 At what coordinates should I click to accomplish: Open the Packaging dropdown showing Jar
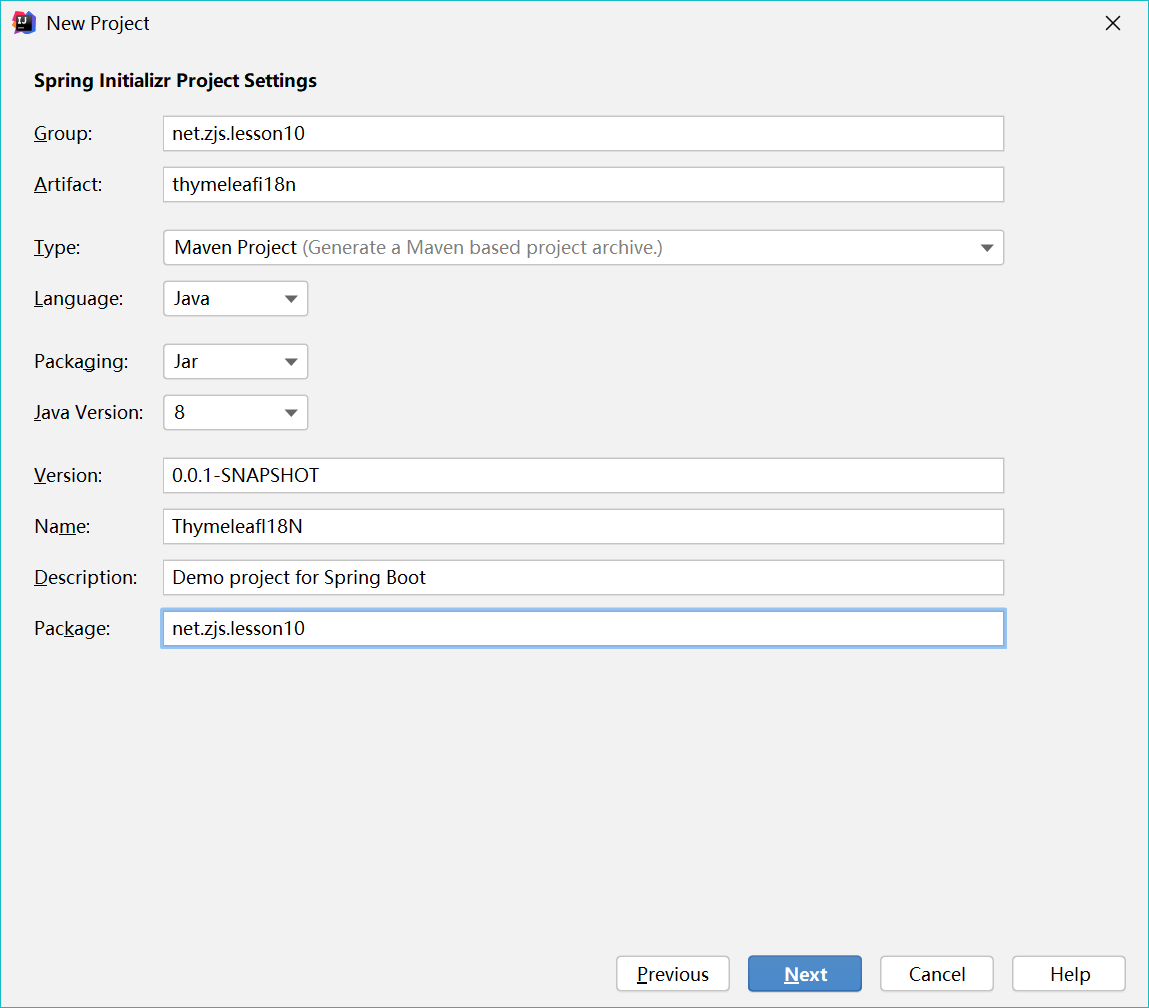click(235, 362)
